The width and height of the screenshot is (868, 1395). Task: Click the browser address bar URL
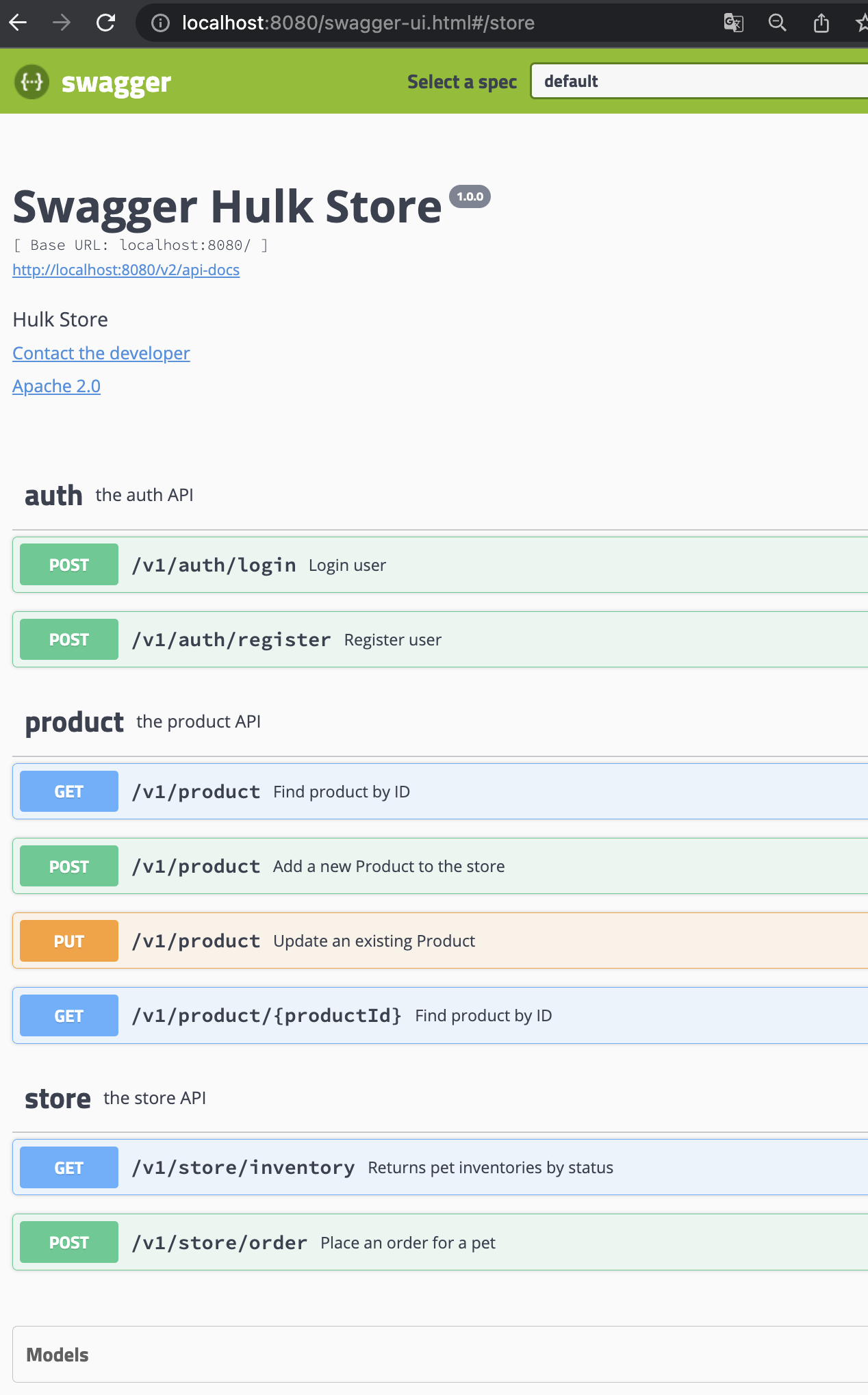point(358,23)
